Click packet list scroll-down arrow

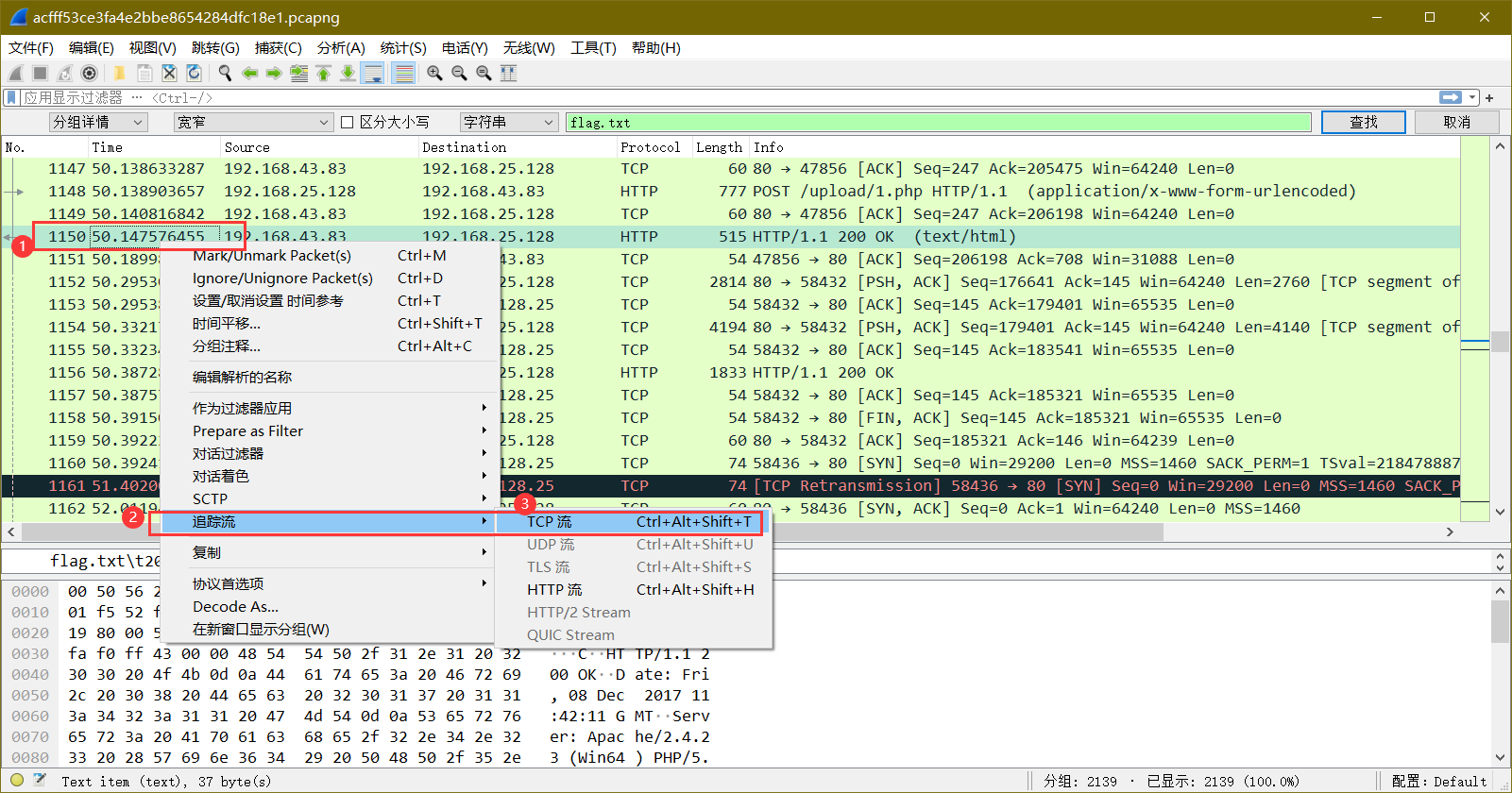pos(1501,512)
